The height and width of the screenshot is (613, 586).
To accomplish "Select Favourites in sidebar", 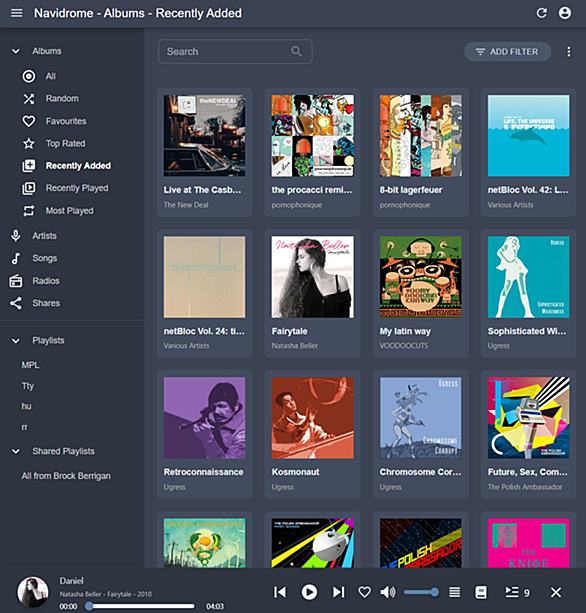I will [66, 121].
